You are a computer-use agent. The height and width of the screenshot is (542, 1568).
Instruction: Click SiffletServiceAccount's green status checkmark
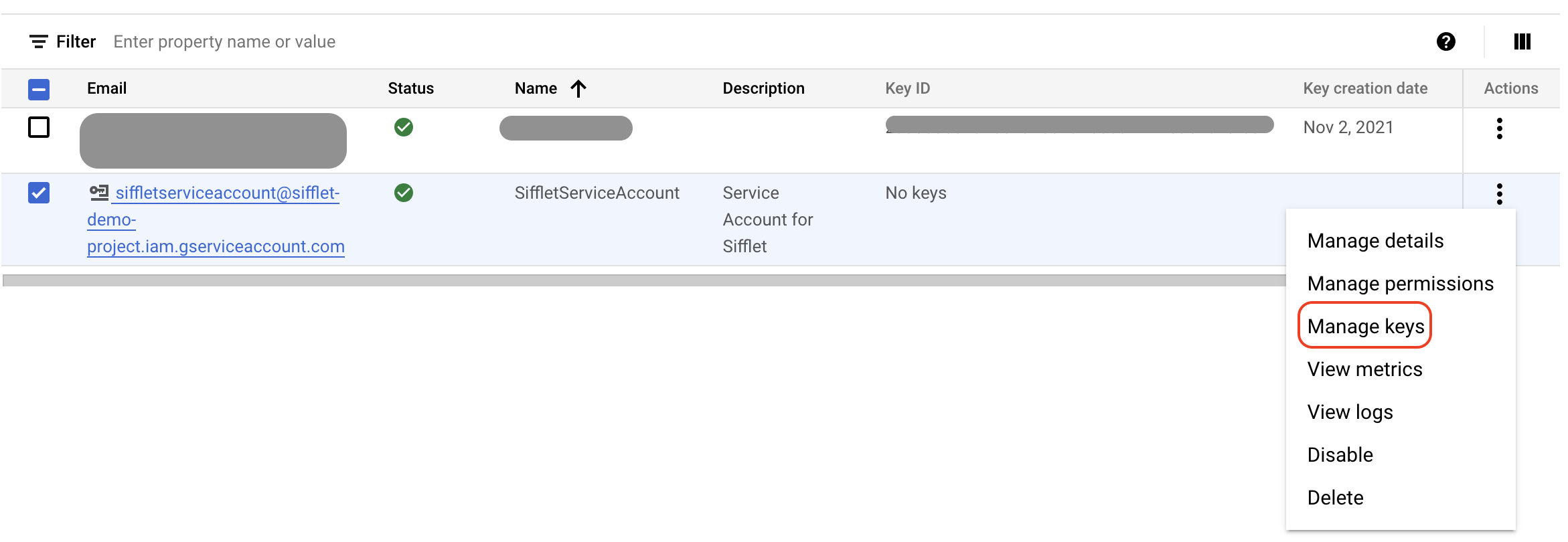(x=404, y=193)
